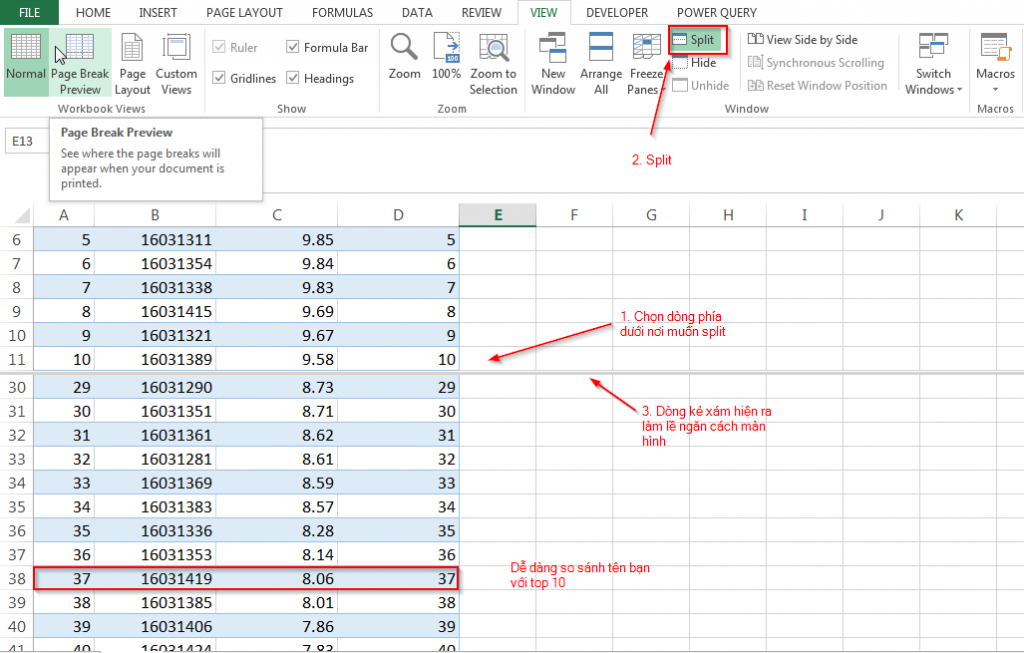Switch to Normal view
Image resolution: width=1024 pixels, height=653 pixels.
pos(25,60)
